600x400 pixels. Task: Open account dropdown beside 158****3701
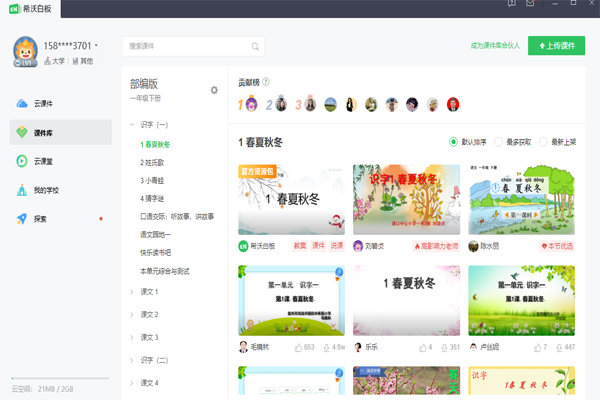[96, 45]
